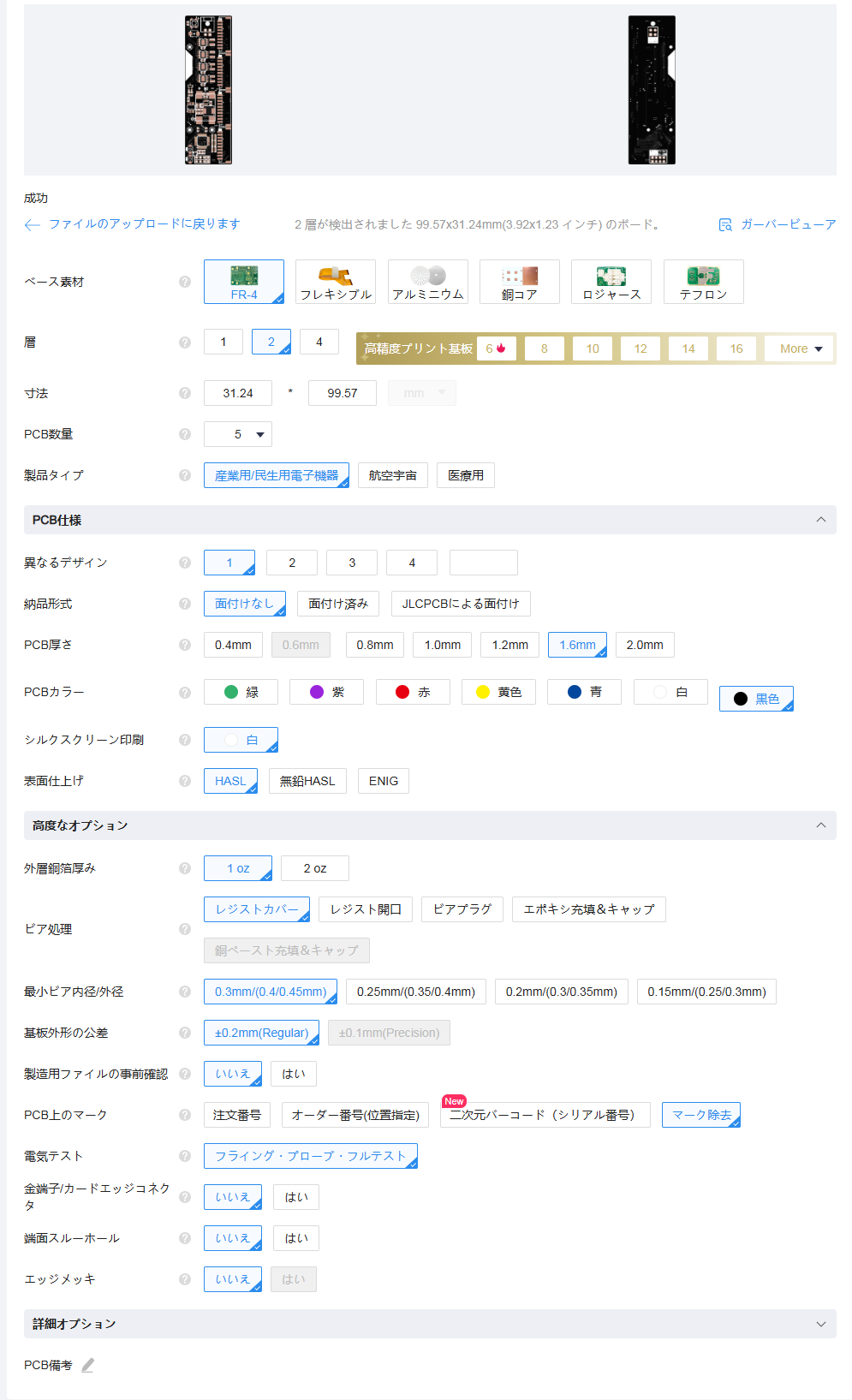
Task: Click the back arrow icon for file upload
Action: tap(33, 224)
